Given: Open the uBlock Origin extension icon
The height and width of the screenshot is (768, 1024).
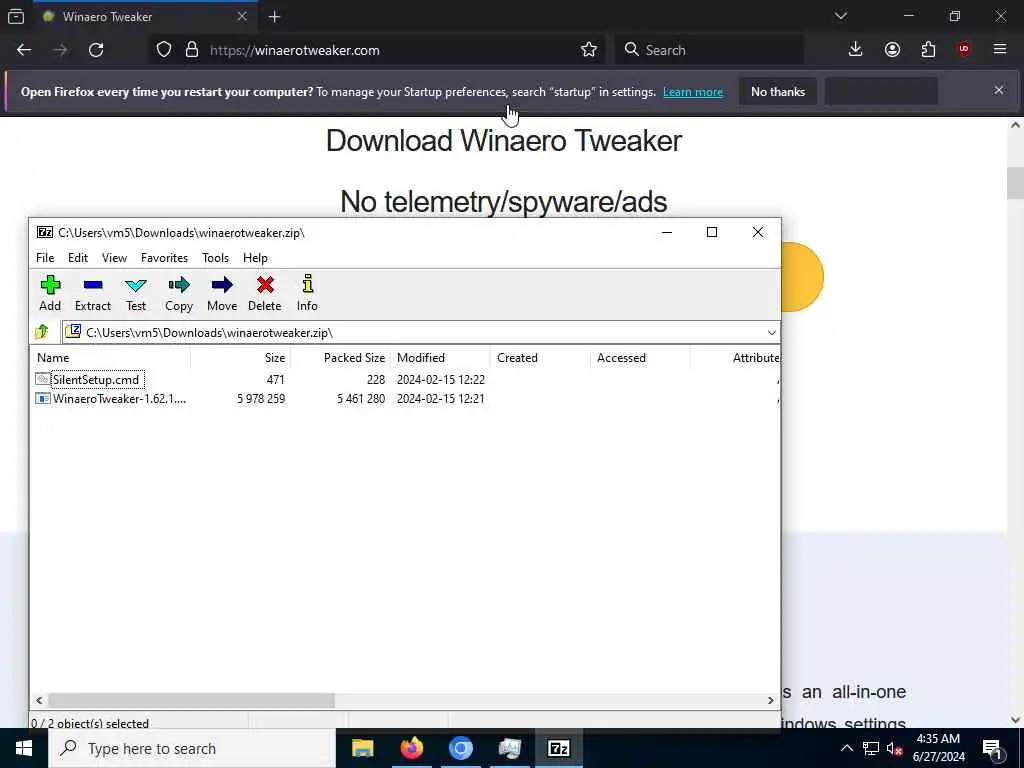Looking at the screenshot, I should pyautogui.click(x=964, y=50).
